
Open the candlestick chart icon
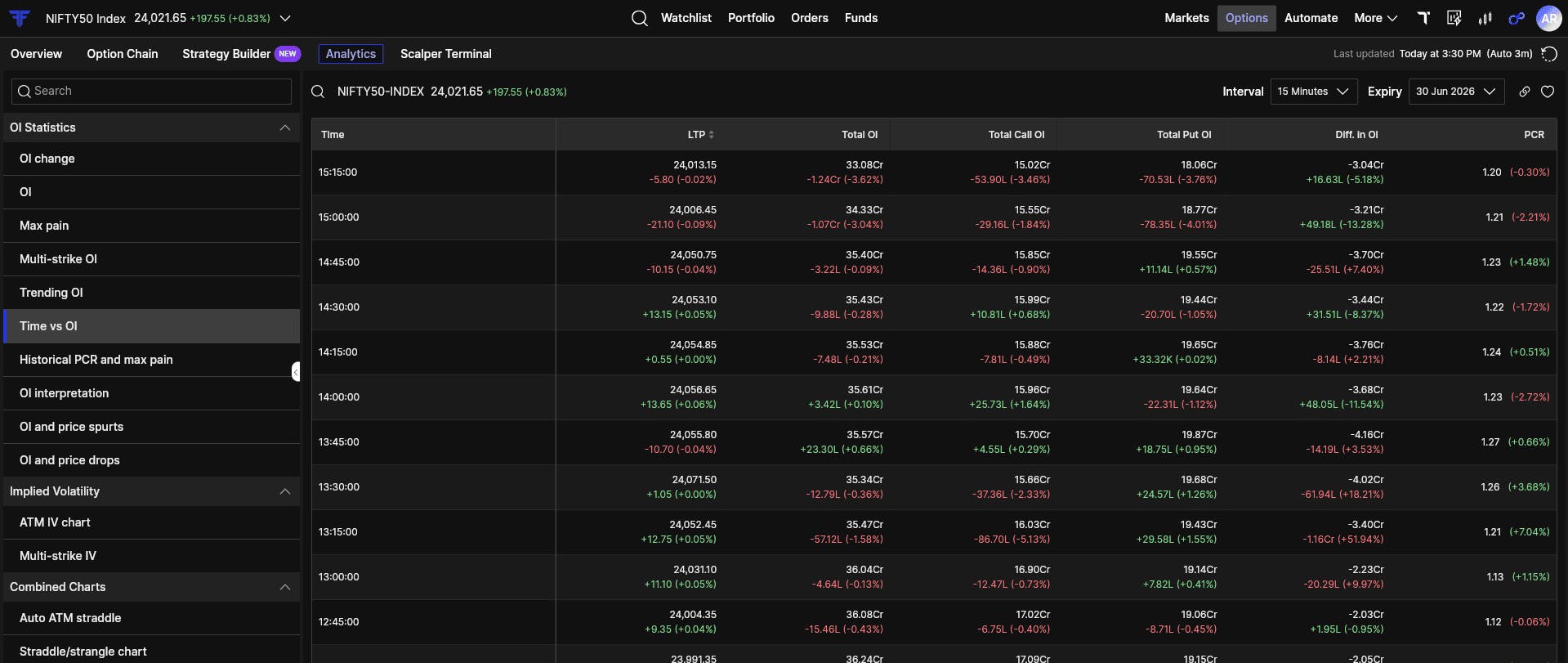coord(1485,18)
